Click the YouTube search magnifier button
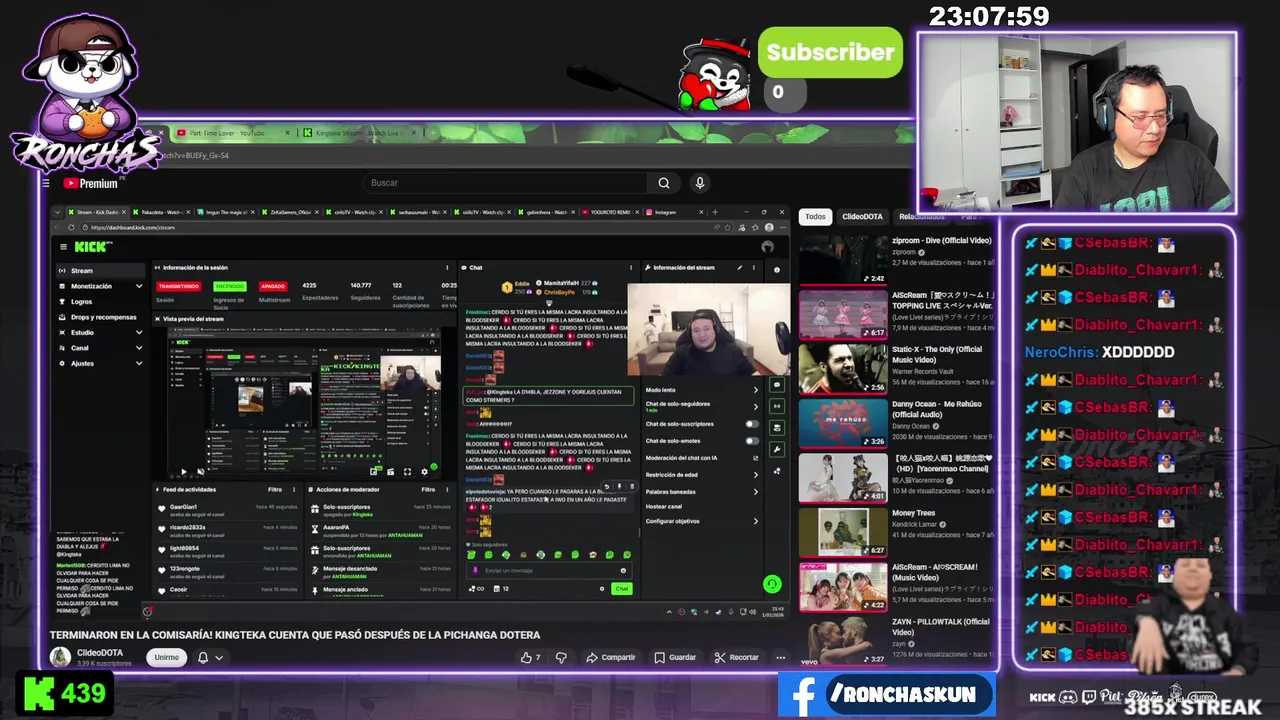This screenshot has height=720, width=1280. tap(663, 183)
